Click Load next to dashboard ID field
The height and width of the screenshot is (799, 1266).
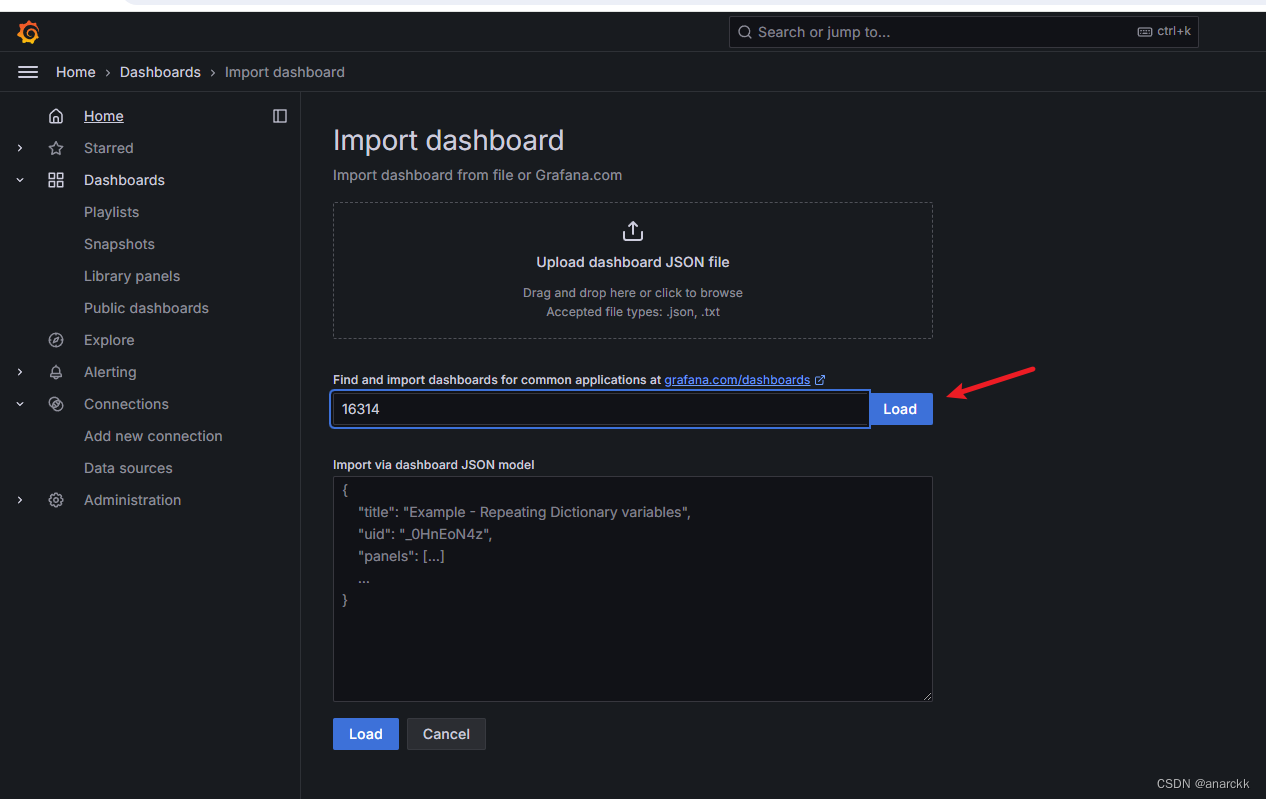(900, 409)
